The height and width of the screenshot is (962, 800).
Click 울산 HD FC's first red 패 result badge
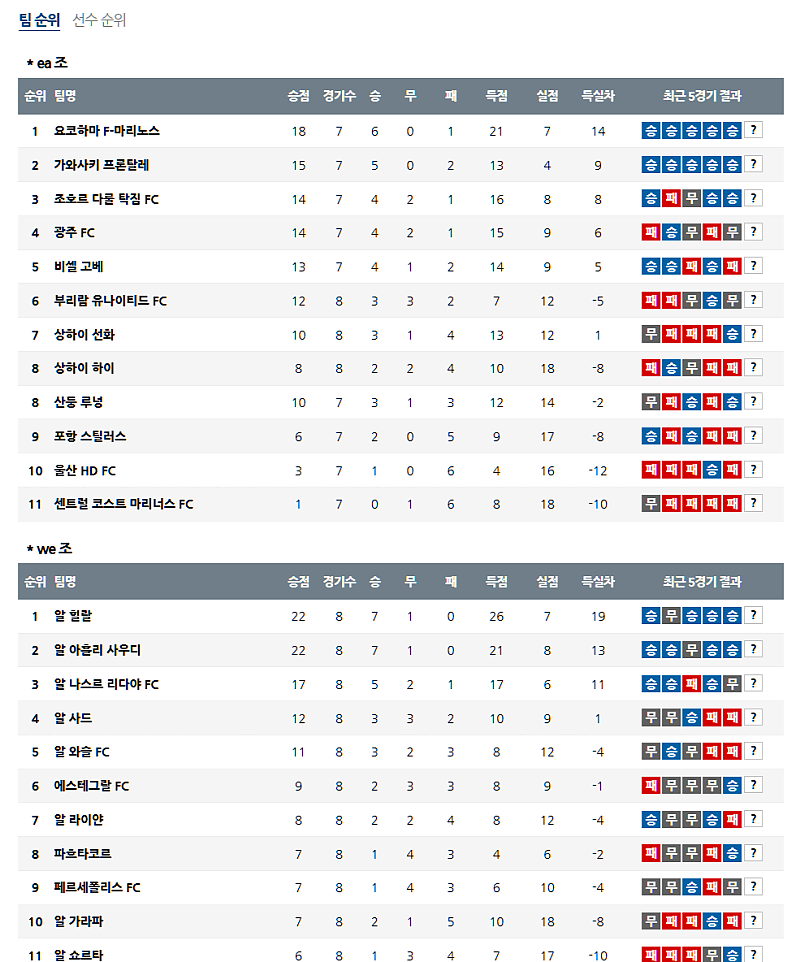pos(651,469)
